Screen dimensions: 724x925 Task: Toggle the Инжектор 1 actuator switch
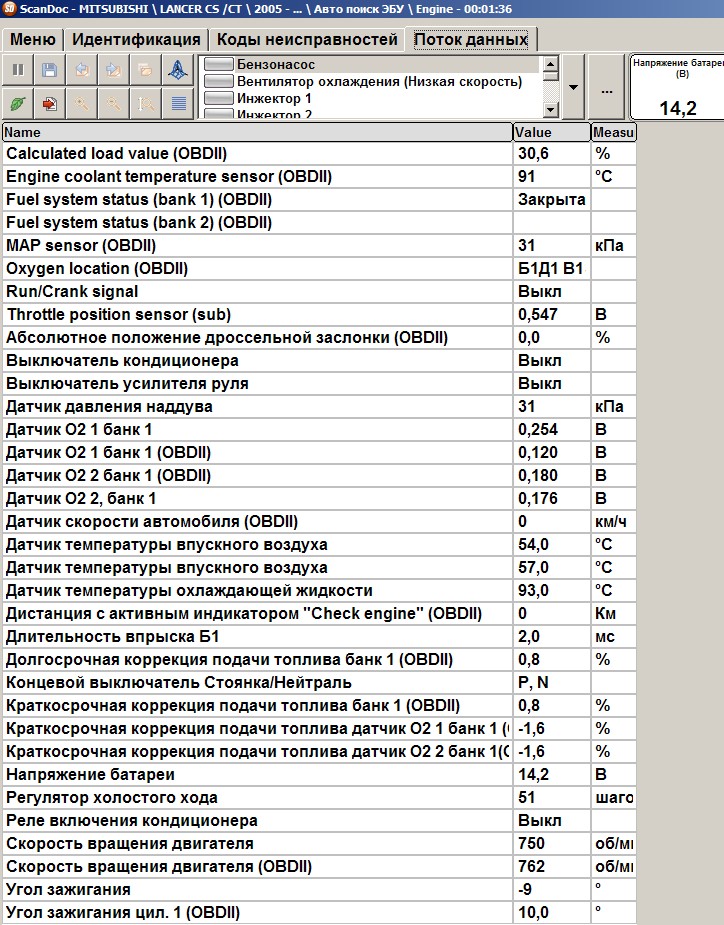coord(218,99)
